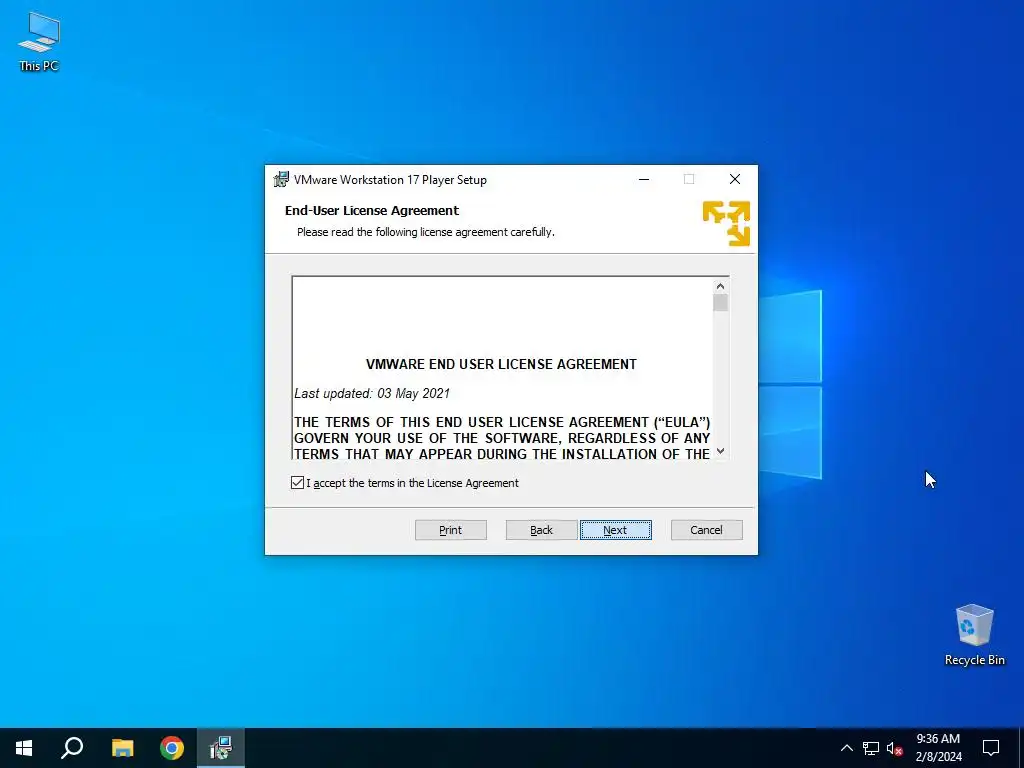Click the Show desktop strip on taskbar

[1021, 748]
